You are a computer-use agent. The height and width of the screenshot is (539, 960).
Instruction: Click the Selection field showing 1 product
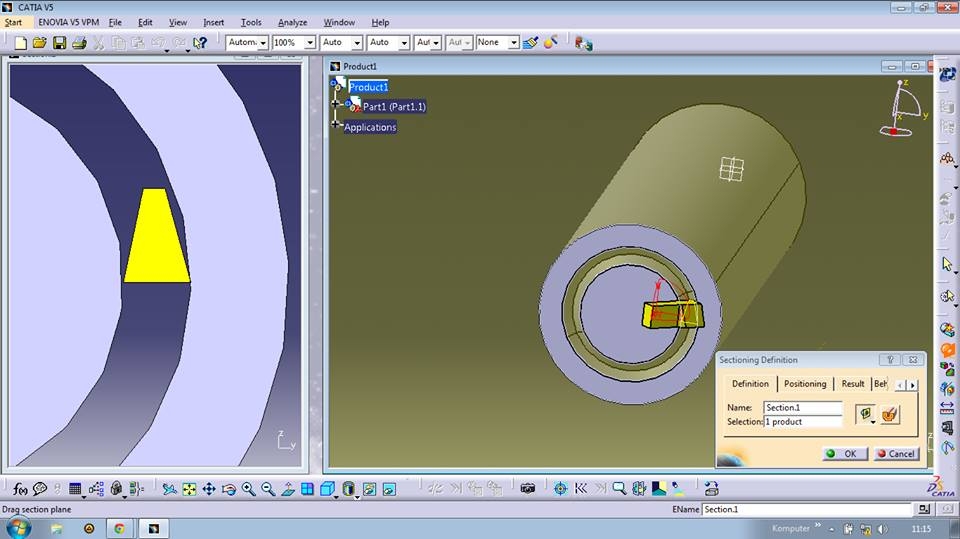tap(803, 421)
